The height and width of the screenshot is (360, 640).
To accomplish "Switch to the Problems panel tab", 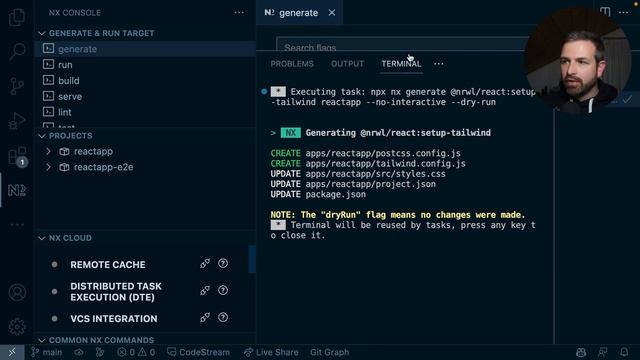I will [x=292, y=64].
